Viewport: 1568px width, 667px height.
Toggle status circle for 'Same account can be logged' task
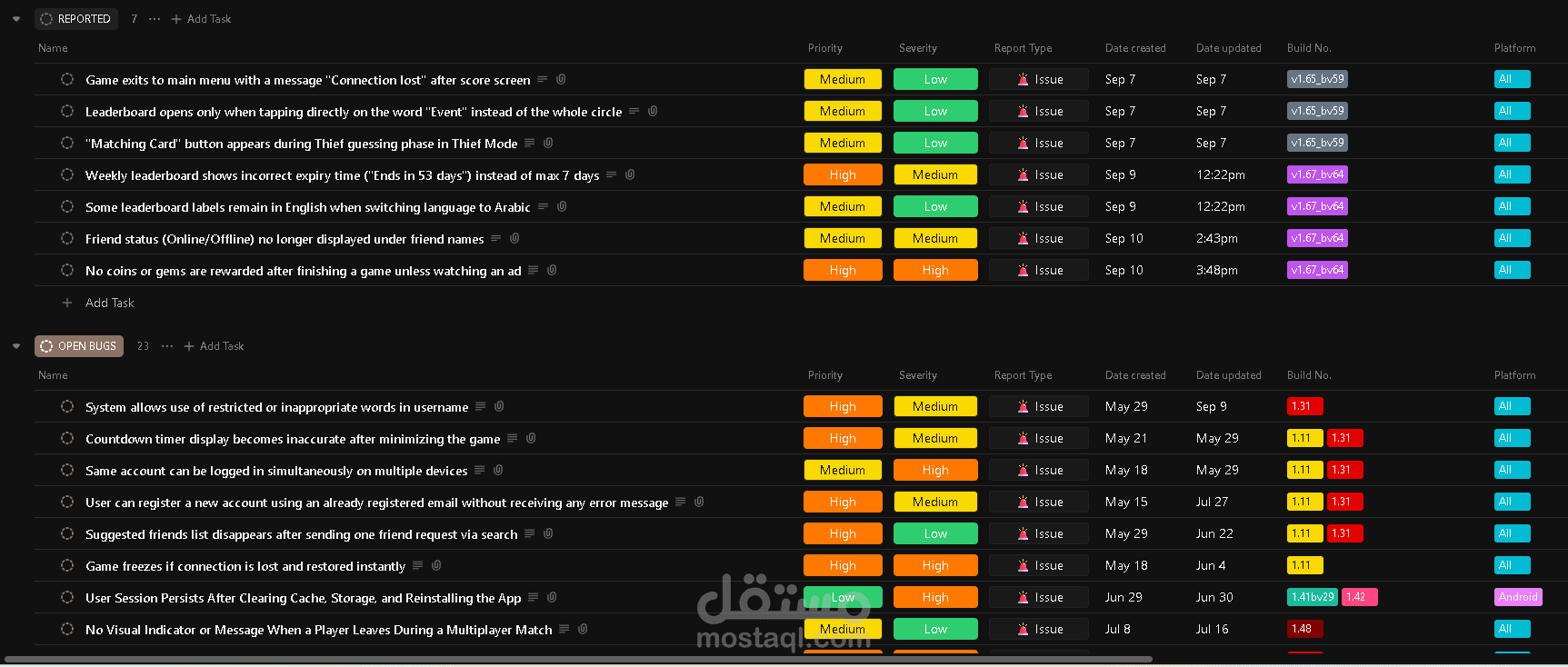(67, 470)
